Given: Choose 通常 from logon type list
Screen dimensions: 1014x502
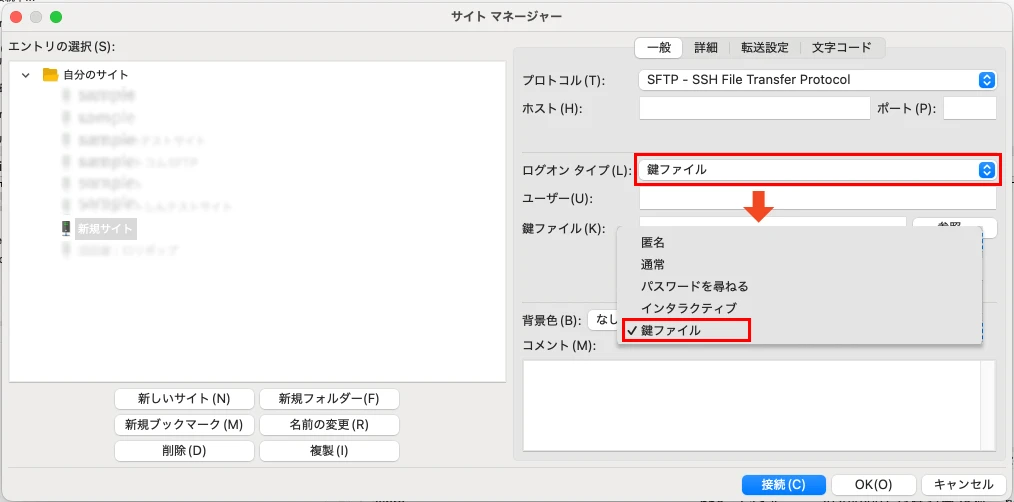Looking at the screenshot, I should tap(653, 265).
